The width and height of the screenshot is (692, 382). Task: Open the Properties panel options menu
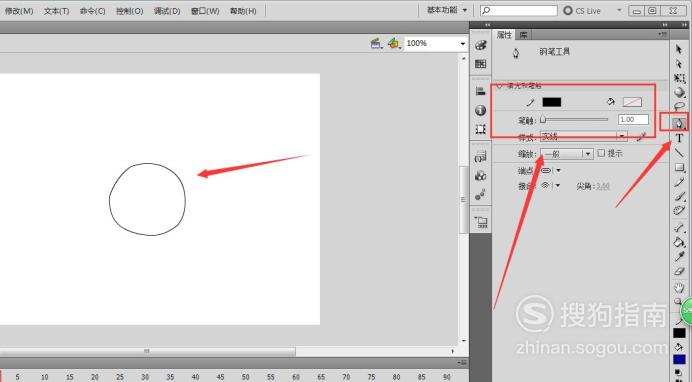pos(662,34)
